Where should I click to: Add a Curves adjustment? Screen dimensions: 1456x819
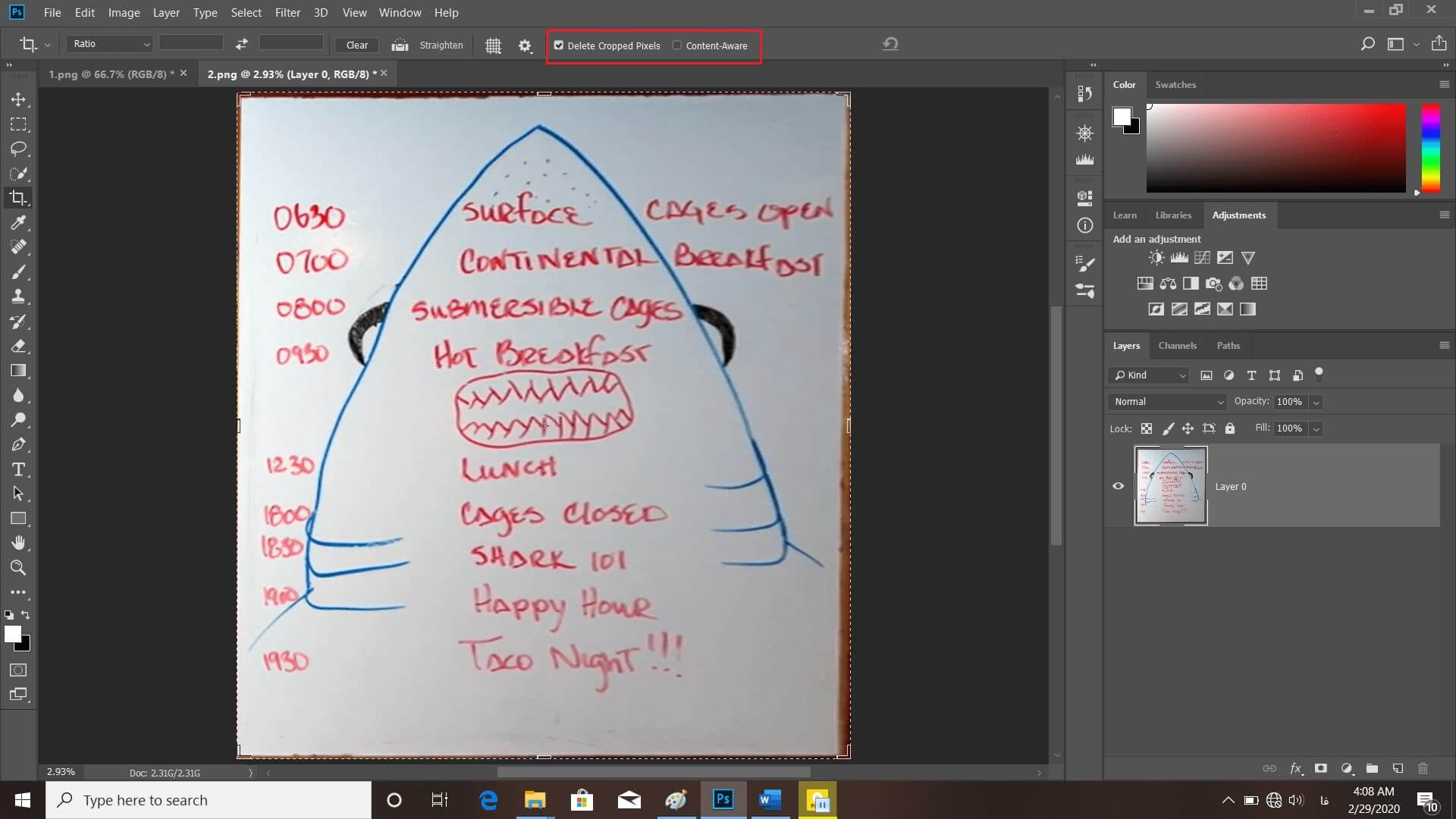tap(1202, 258)
